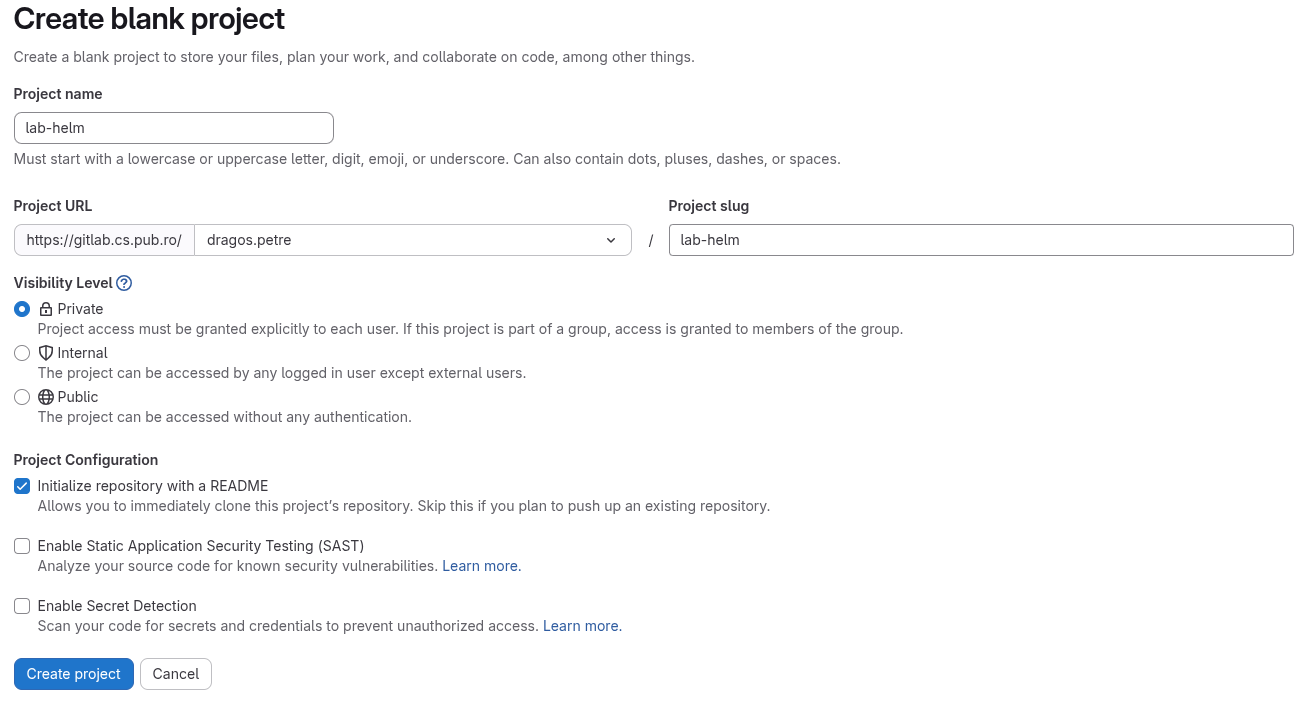Click the Internal label text
The width and height of the screenshot is (1309, 709).
coord(80,353)
